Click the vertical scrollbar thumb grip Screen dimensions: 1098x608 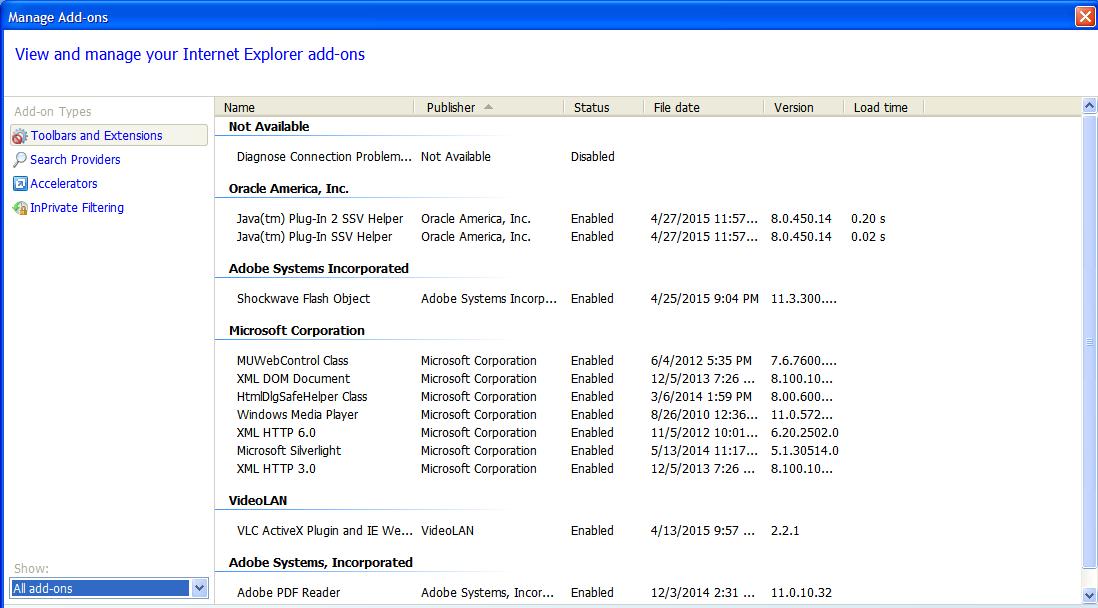pos(1090,343)
